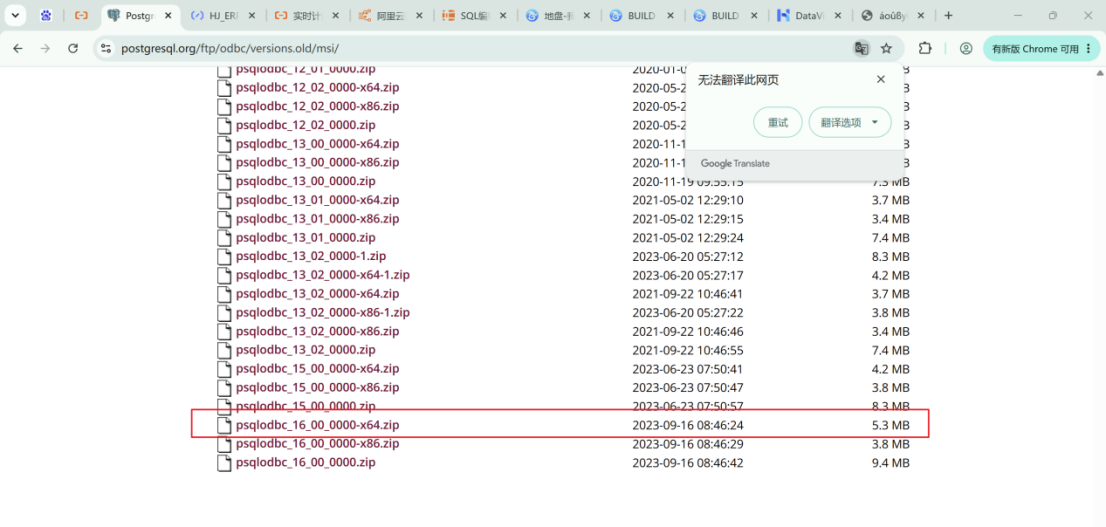Click file icon beside psqlodbc_16_00_0000-x86.zip
Viewport: 1106px width, 527px height.
pos(224,444)
